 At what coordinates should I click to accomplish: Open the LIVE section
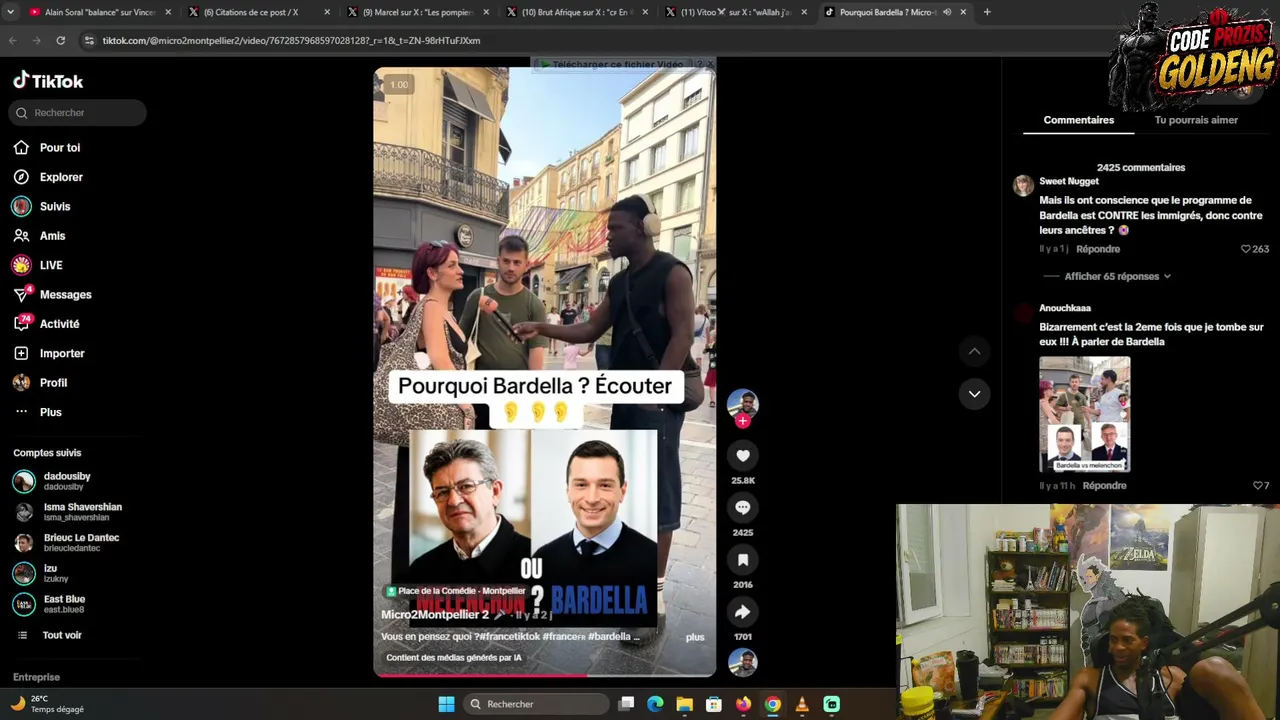pyautogui.click(x=51, y=265)
